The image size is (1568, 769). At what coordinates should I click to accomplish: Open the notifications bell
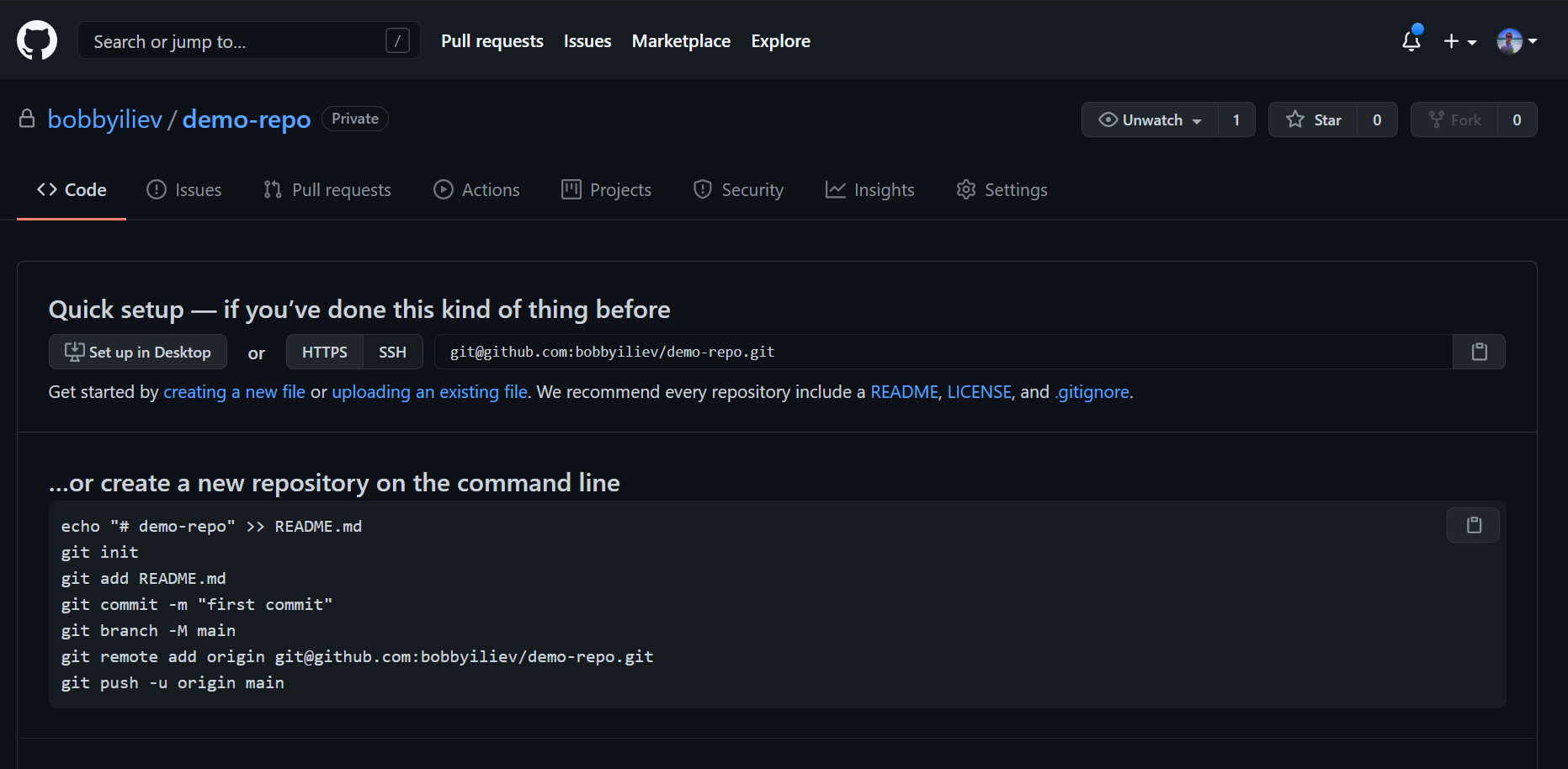pyautogui.click(x=1411, y=40)
